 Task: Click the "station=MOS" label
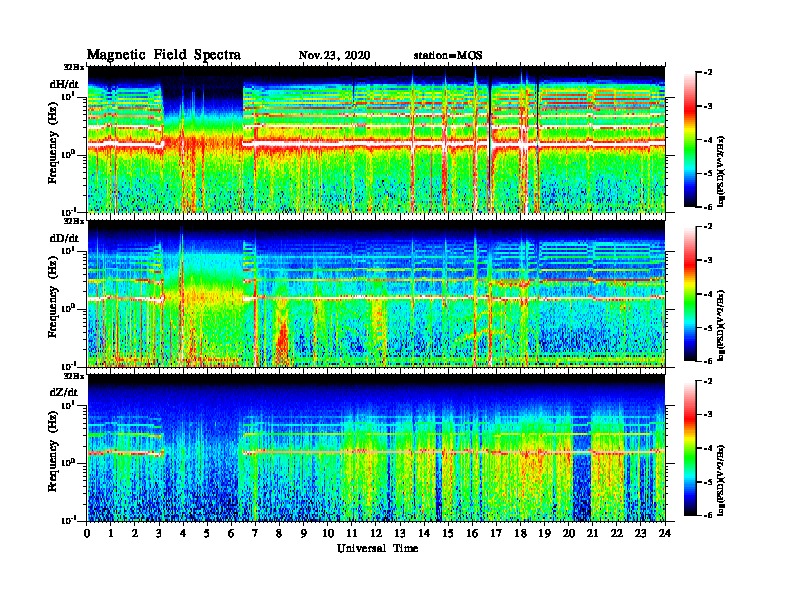(448, 56)
